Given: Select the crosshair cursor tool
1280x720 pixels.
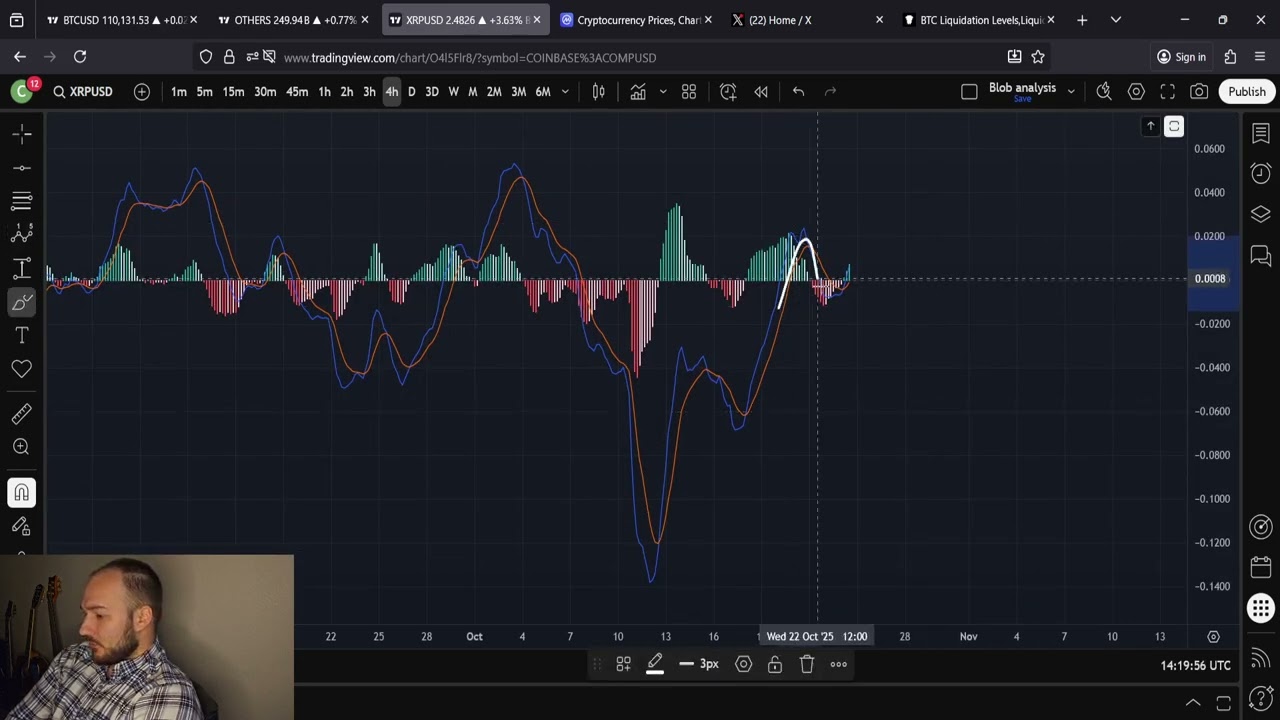Looking at the screenshot, I should click(x=22, y=133).
